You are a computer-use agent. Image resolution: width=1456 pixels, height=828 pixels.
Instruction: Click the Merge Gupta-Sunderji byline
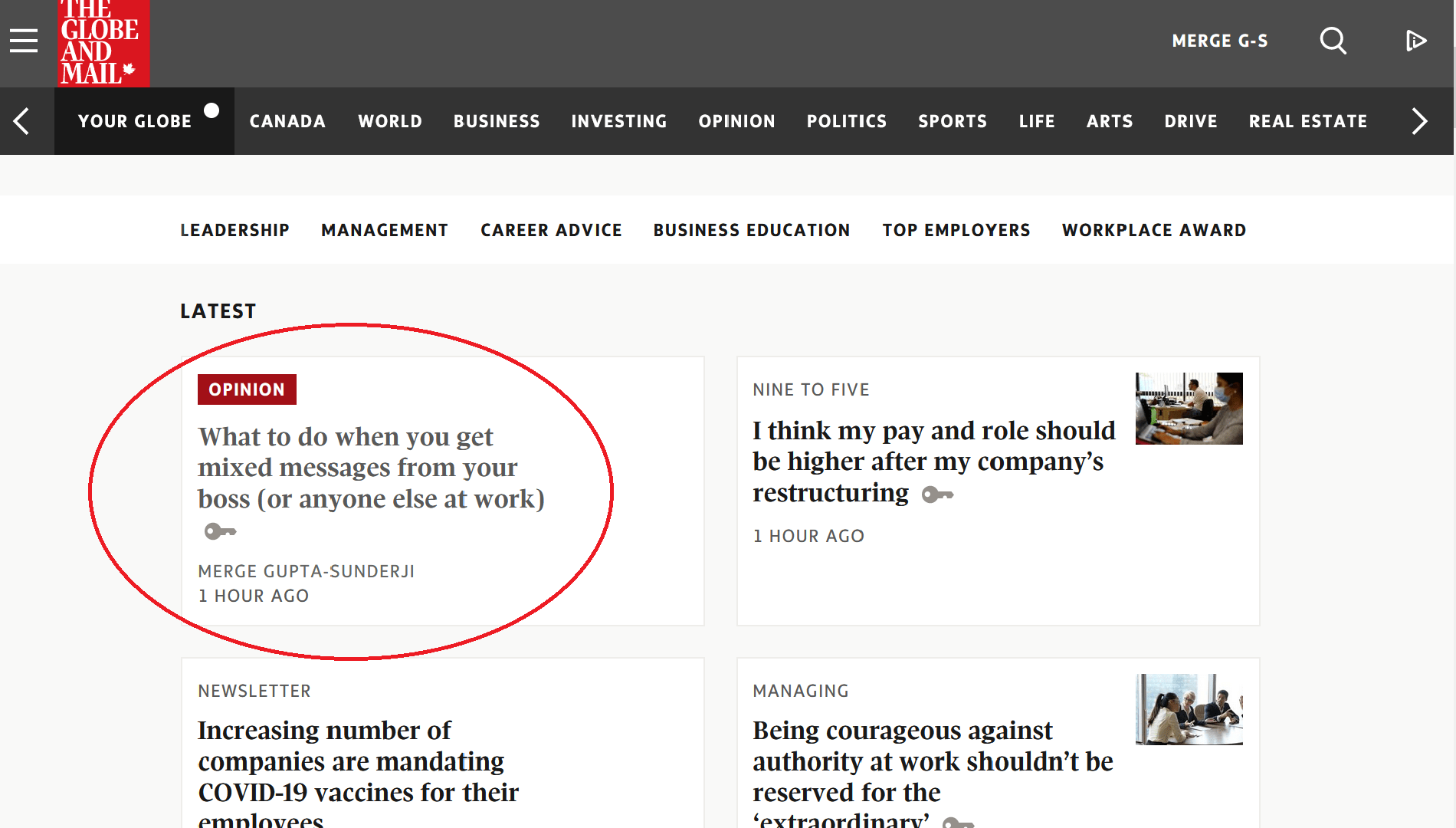coord(306,571)
